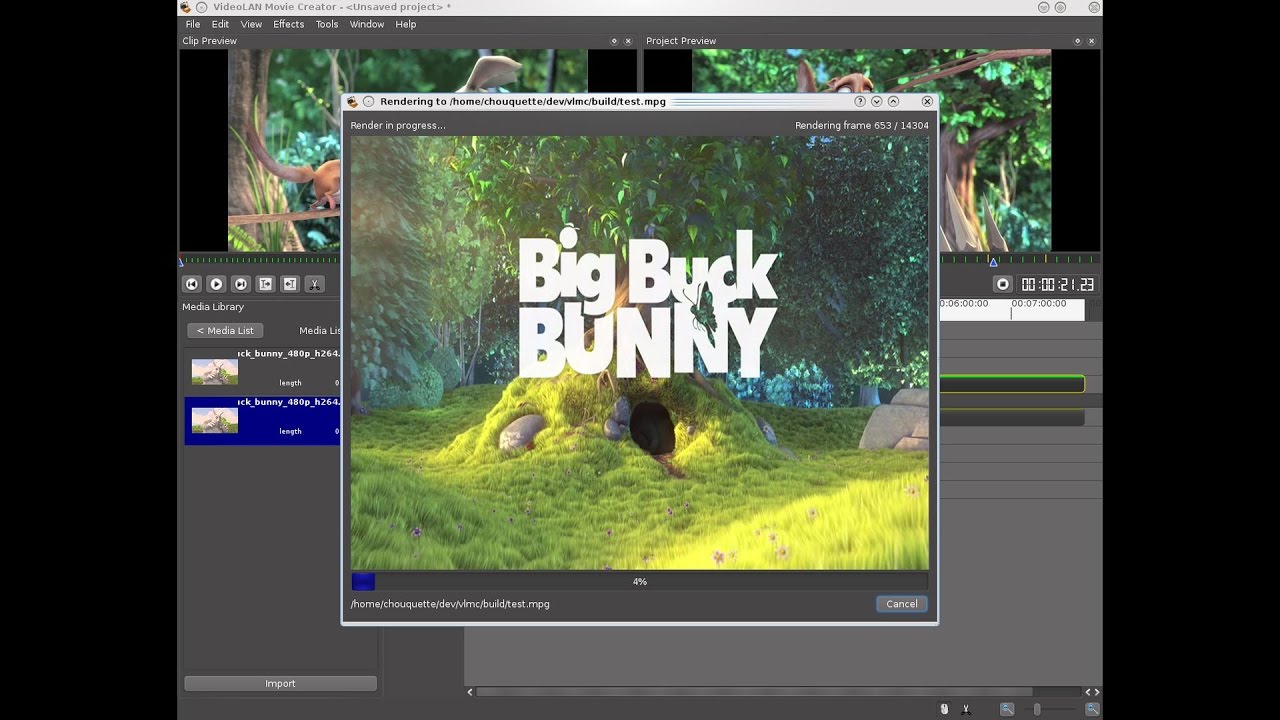Set the clip end marker
Viewport: 1280px width, 720px height.
(290, 284)
